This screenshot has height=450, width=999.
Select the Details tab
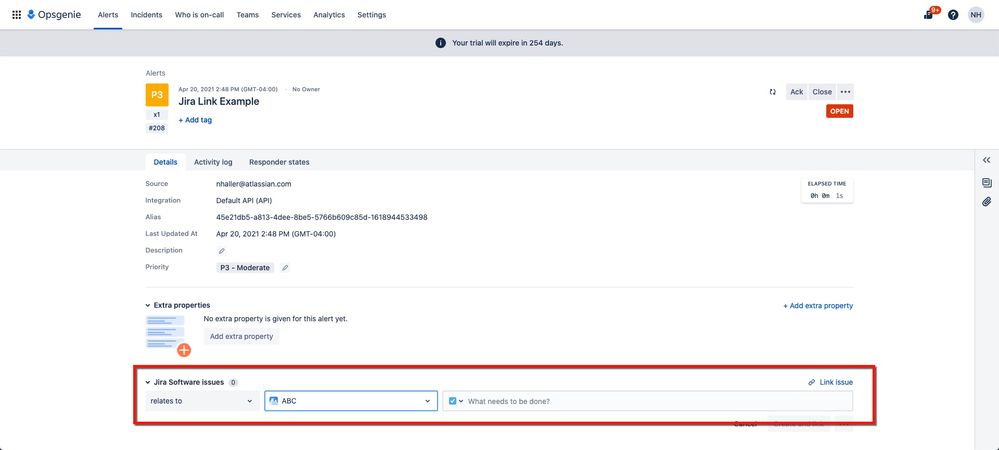point(166,162)
